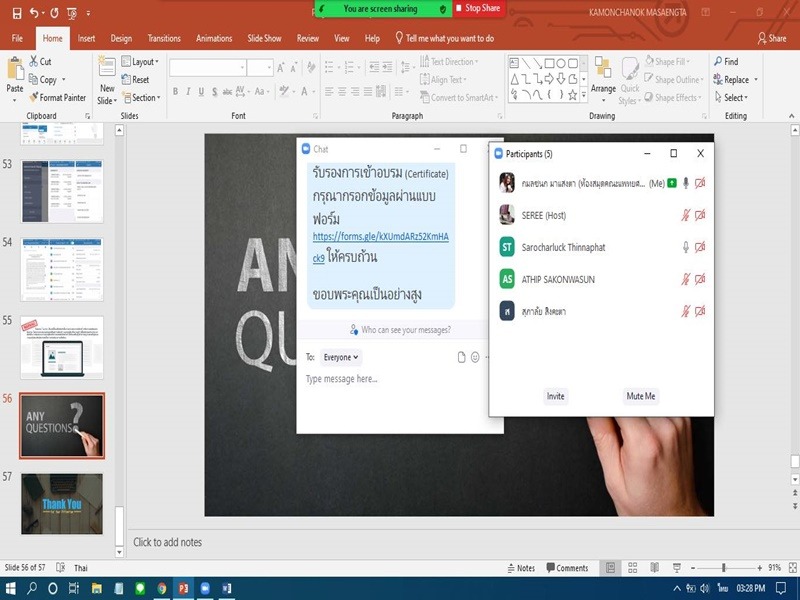
Task: Insert a New Slide
Action: point(107,78)
